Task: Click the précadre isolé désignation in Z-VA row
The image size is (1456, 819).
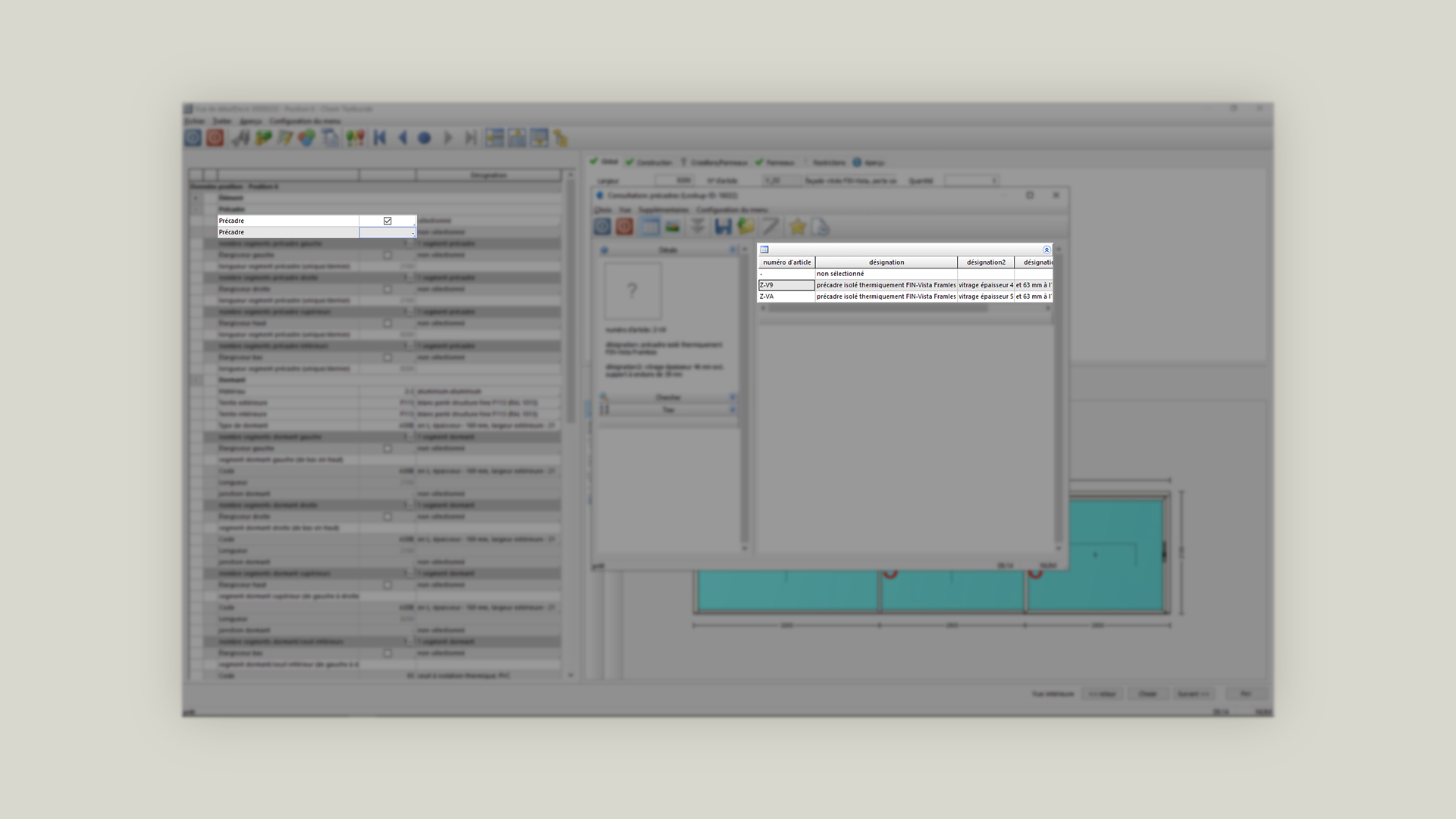Action: point(886,297)
